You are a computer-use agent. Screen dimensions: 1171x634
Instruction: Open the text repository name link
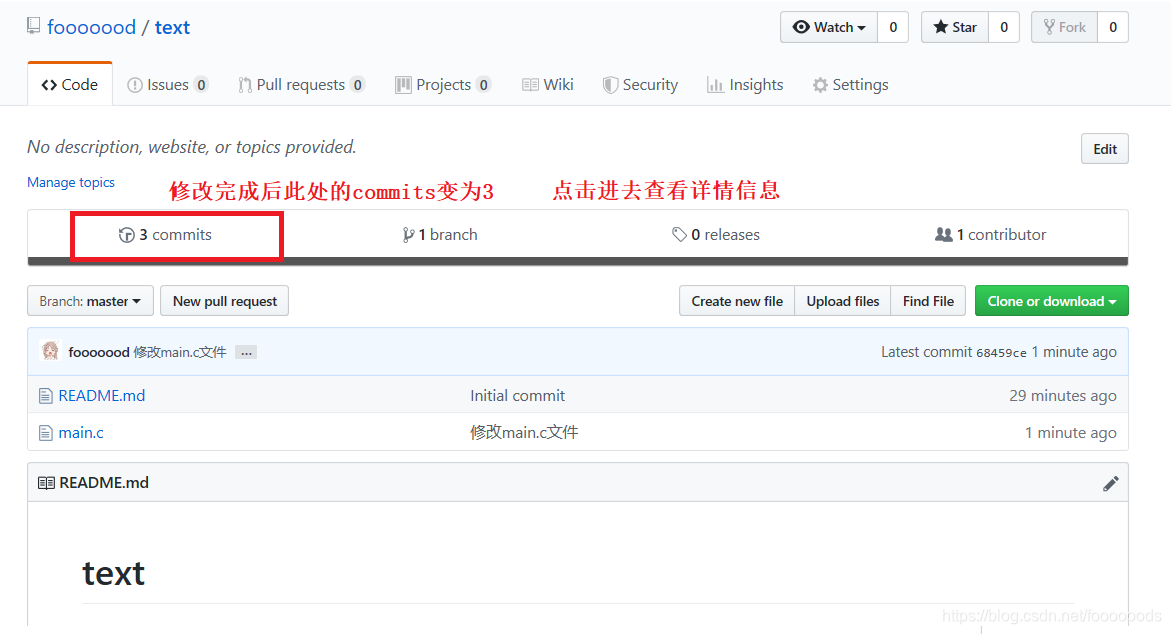173,28
